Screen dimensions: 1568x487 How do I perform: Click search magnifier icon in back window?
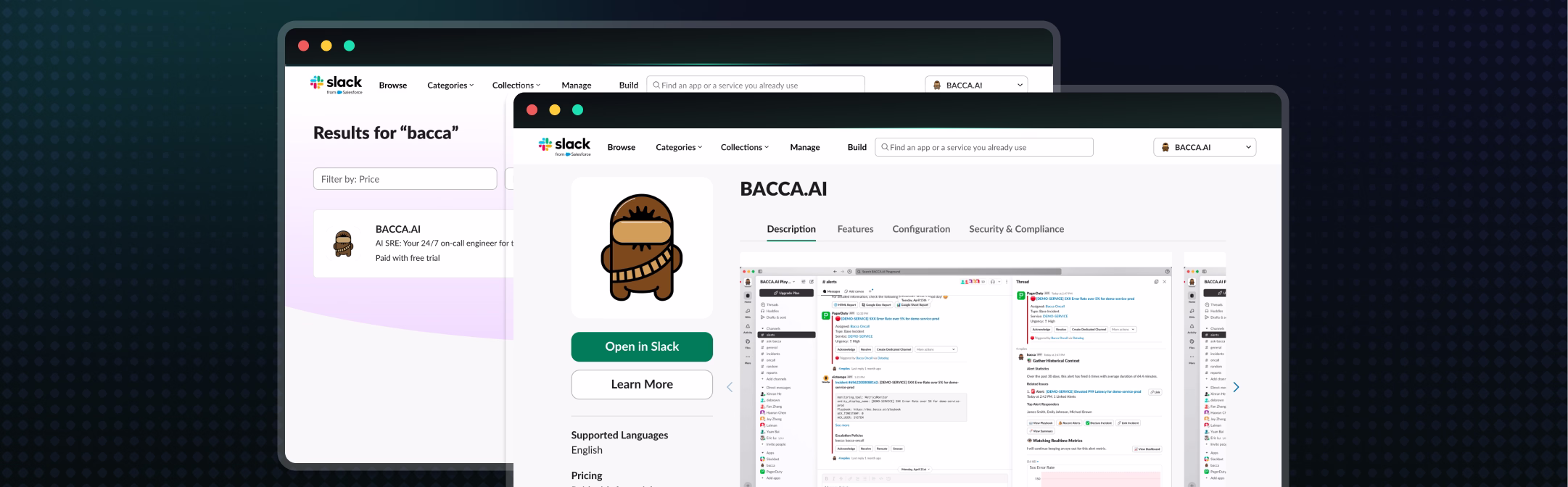point(656,85)
